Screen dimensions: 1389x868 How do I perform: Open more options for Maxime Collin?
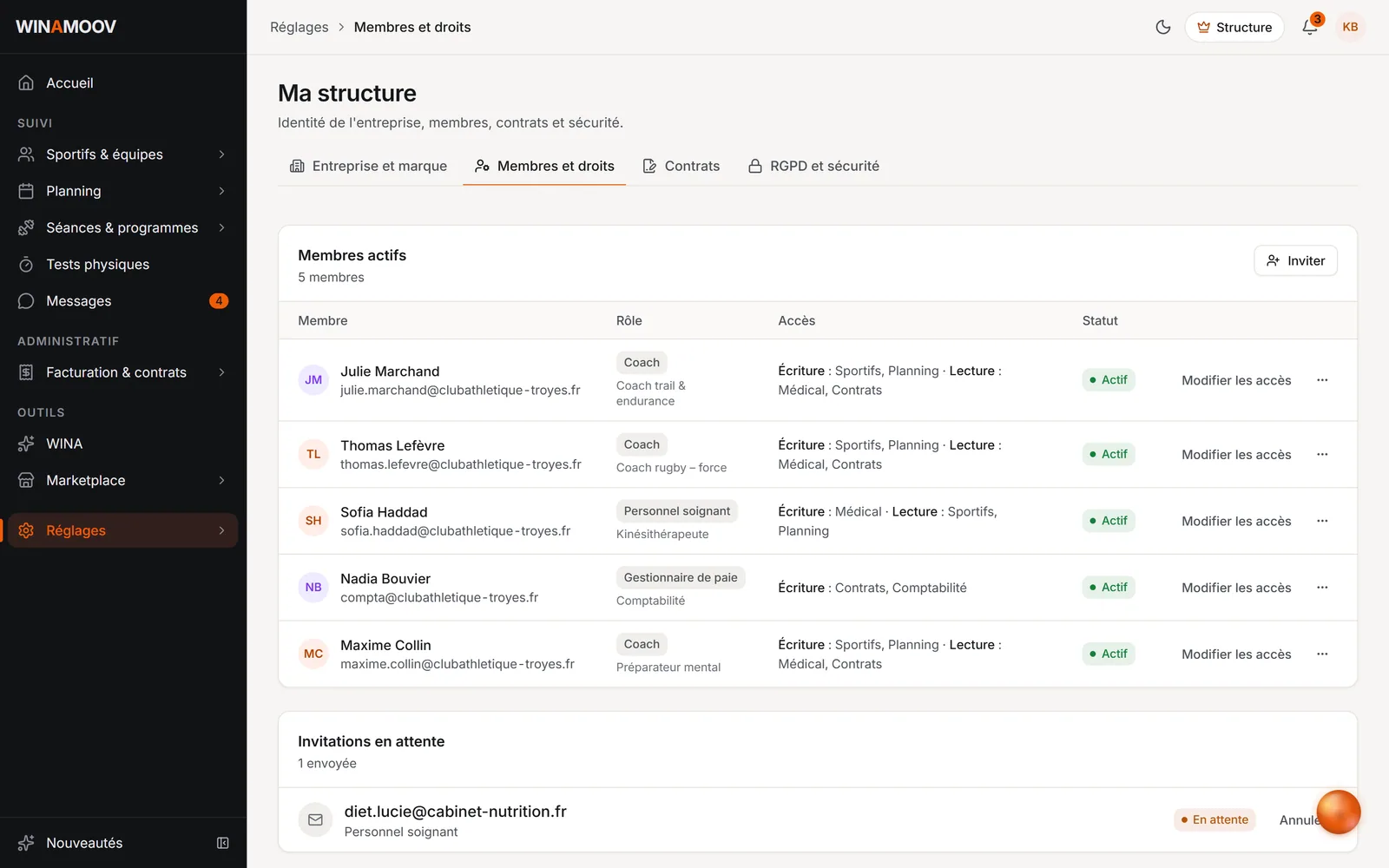point(1322,654)
